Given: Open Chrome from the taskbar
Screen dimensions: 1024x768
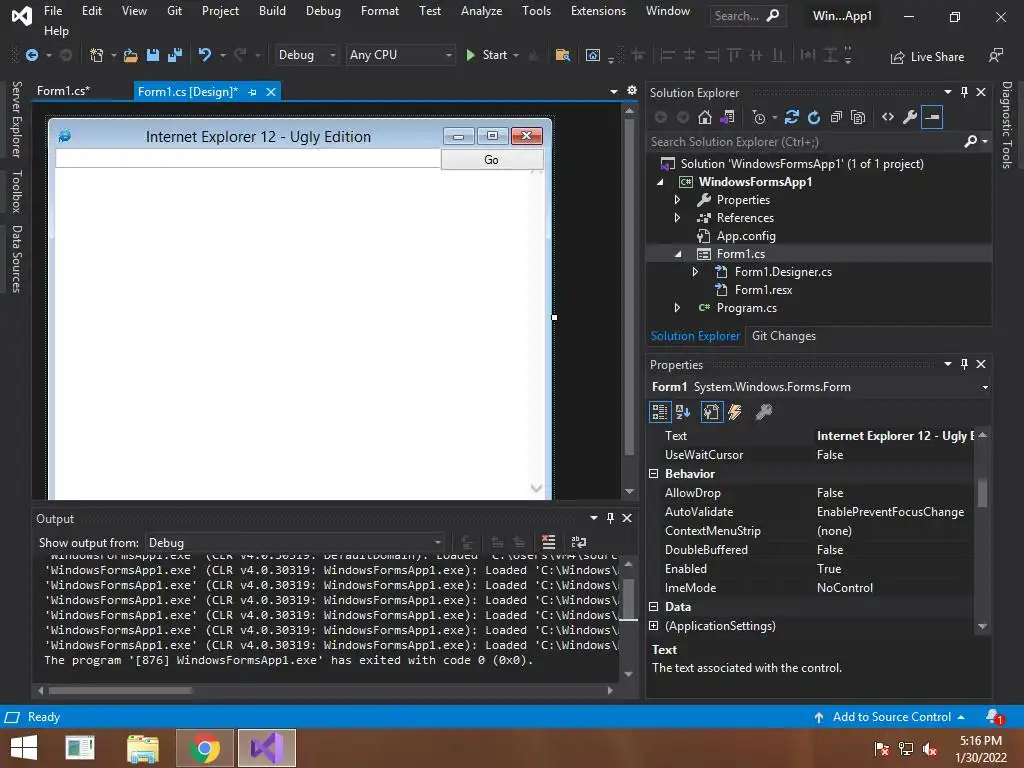Looking at the screenshot, I should click(x=205, y=748).
